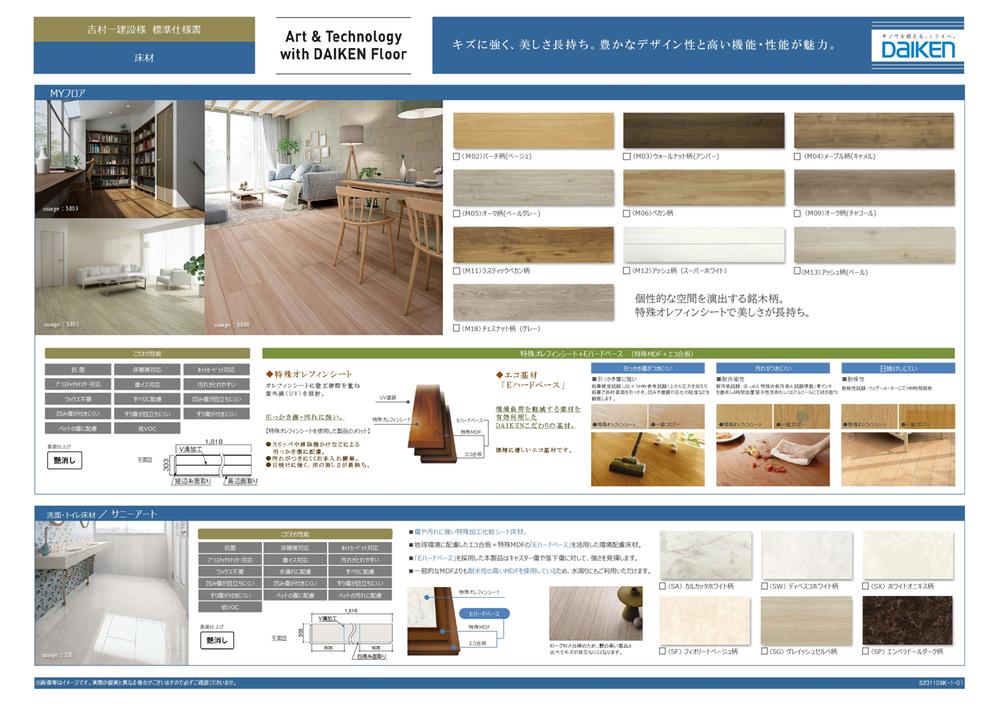This screenshot has width=999, height=707.
Task: Click the 引っかき傷がつきにくい blue label
Action: (648, 368)
